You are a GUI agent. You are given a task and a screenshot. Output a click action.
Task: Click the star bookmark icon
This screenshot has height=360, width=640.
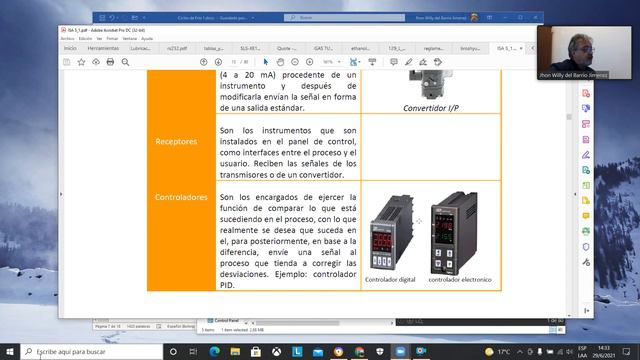[x=81, y=62]
